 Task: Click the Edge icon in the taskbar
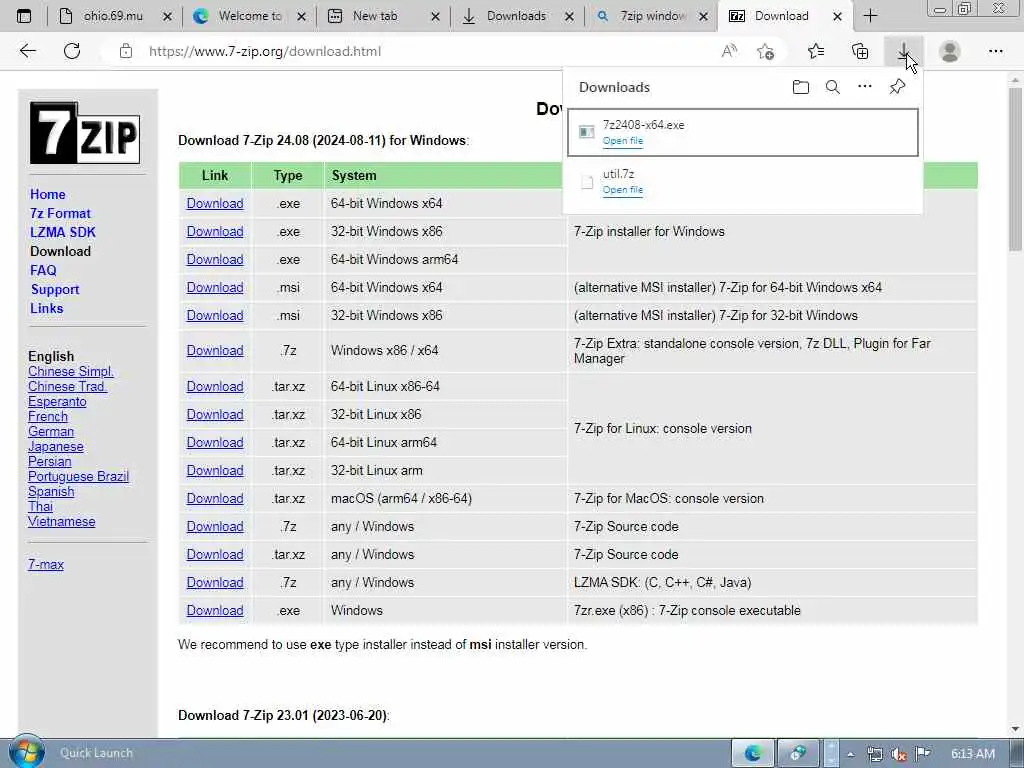coord(753,753)
